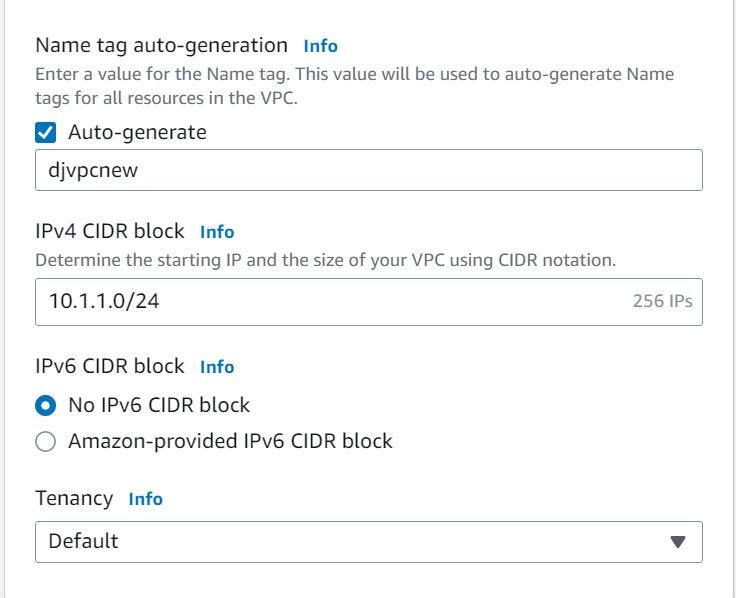Click the Name tag auto-generation heading

161,45
